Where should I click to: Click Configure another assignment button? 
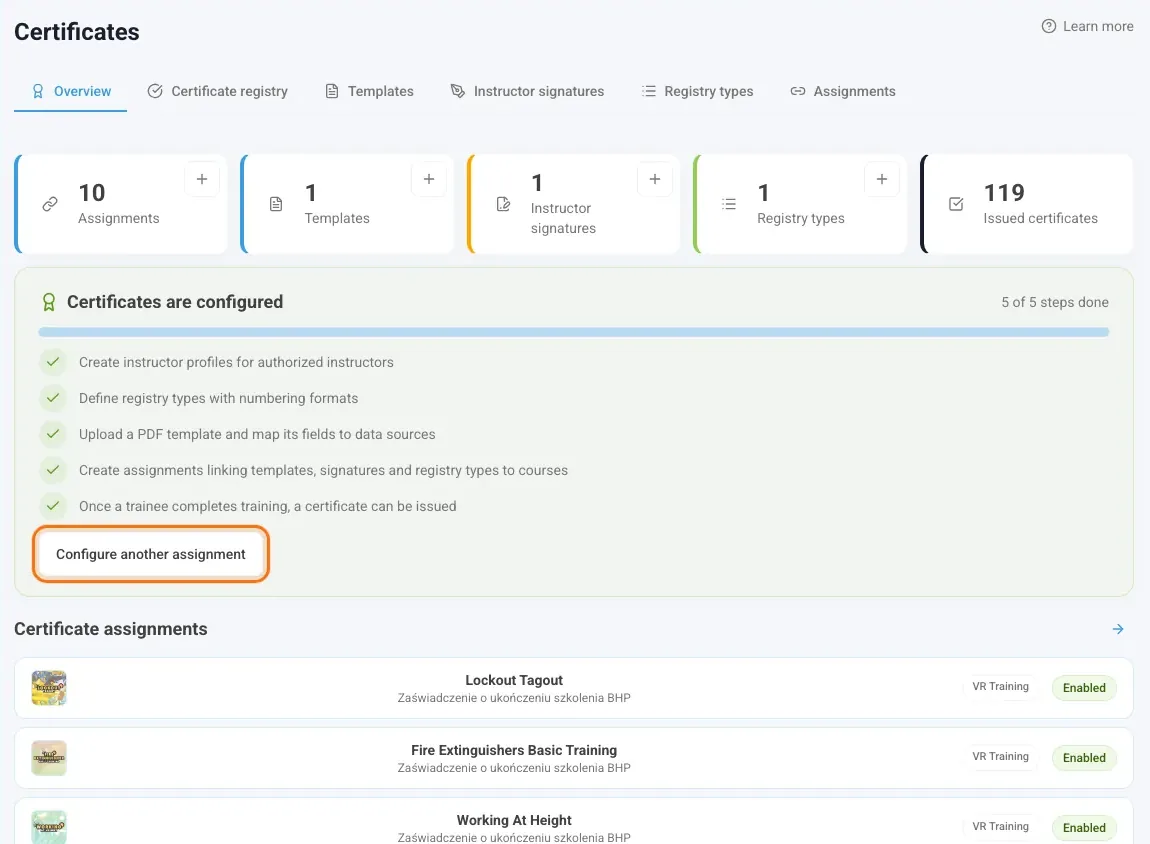coord(151,554)
